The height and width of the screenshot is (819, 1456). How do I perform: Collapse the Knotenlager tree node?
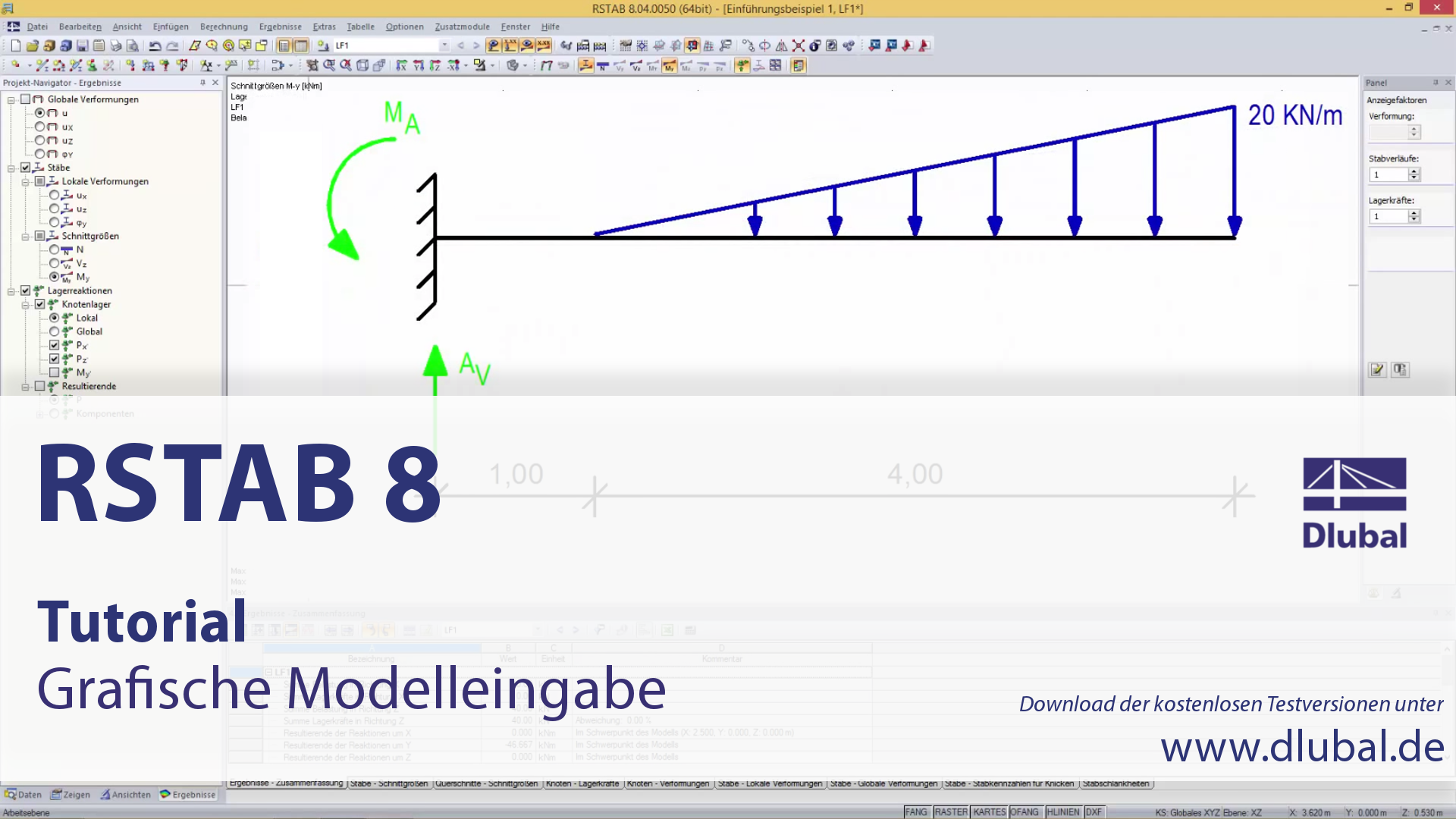(26, 304)
